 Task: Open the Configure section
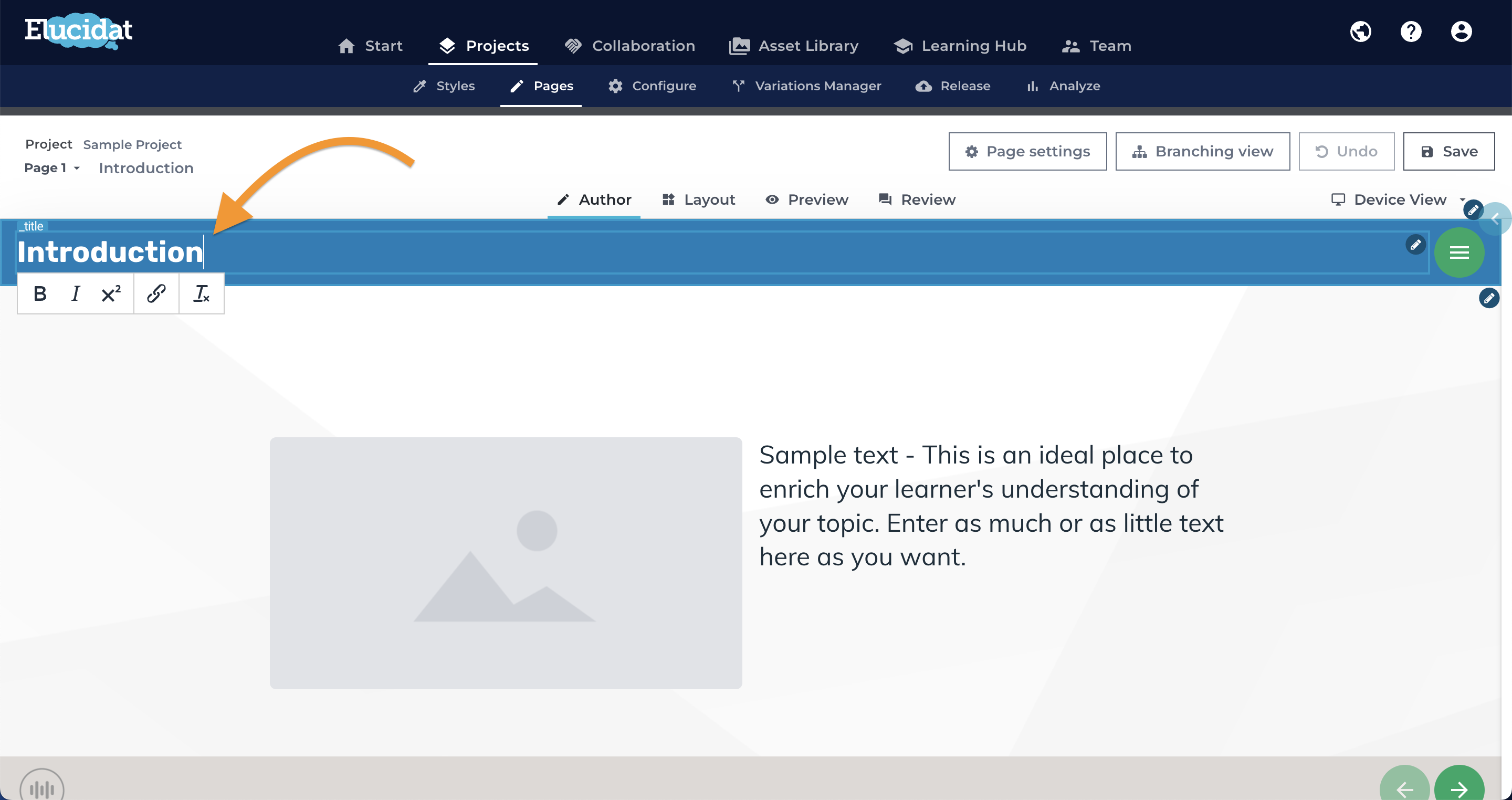click(652, 86)
